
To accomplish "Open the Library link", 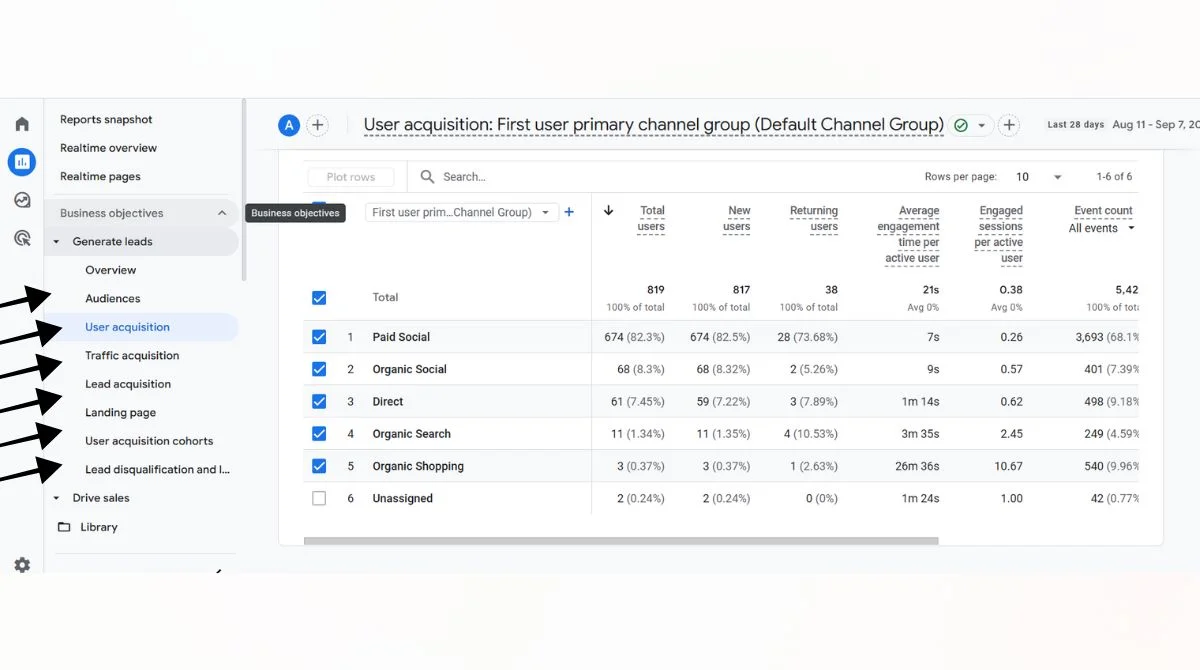I will pos(99,527).
